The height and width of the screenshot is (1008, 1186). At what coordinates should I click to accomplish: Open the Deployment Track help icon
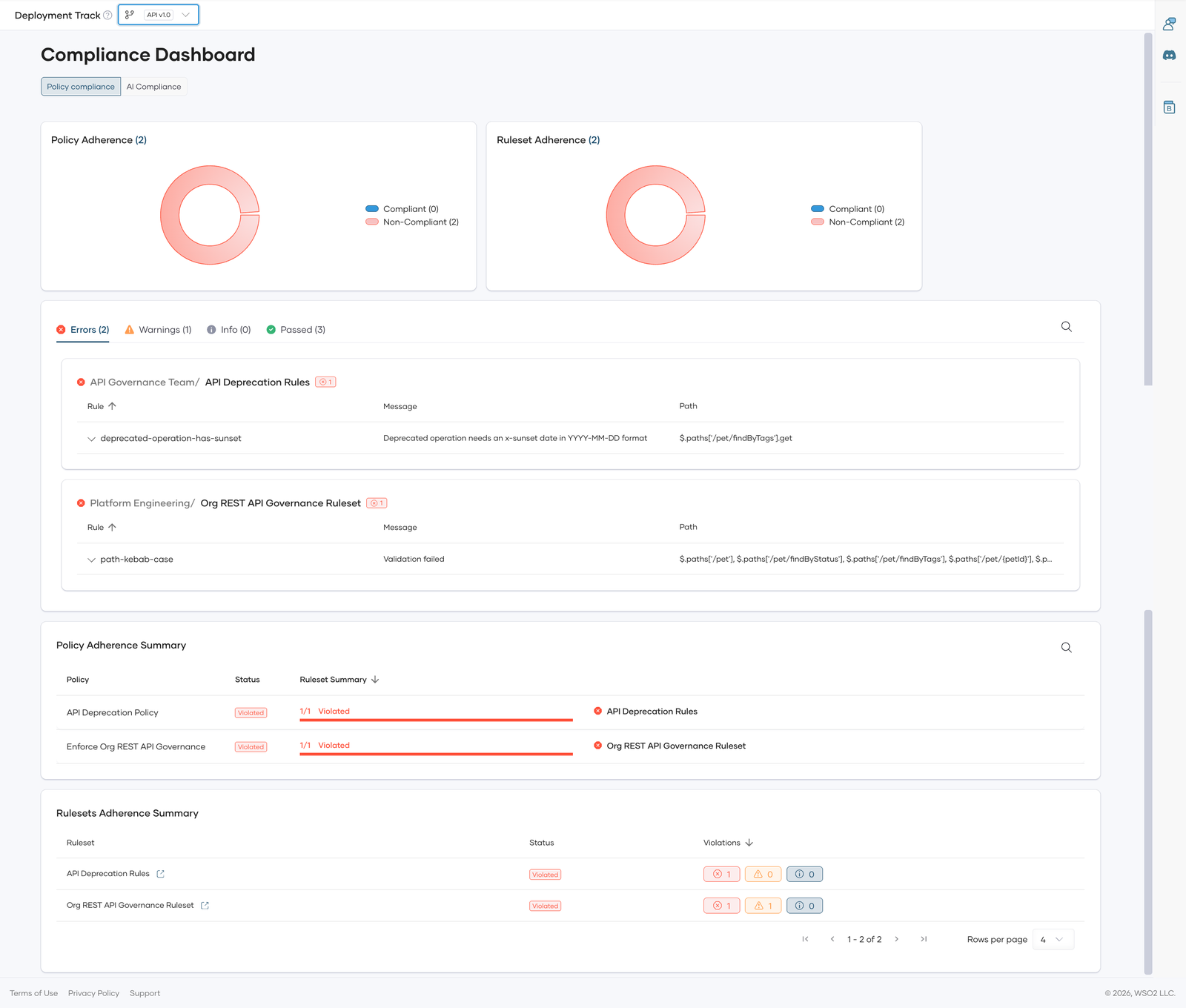click(107, 15)
